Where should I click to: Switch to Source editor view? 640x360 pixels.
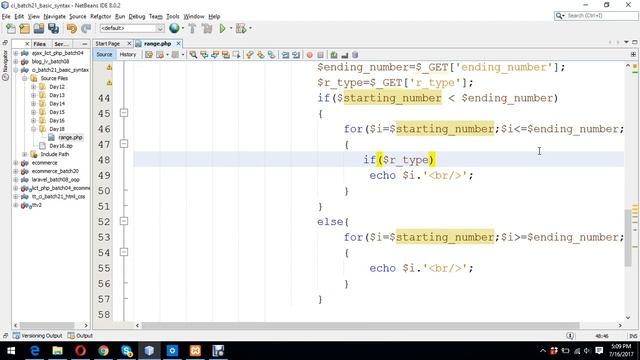coord(104,54)
